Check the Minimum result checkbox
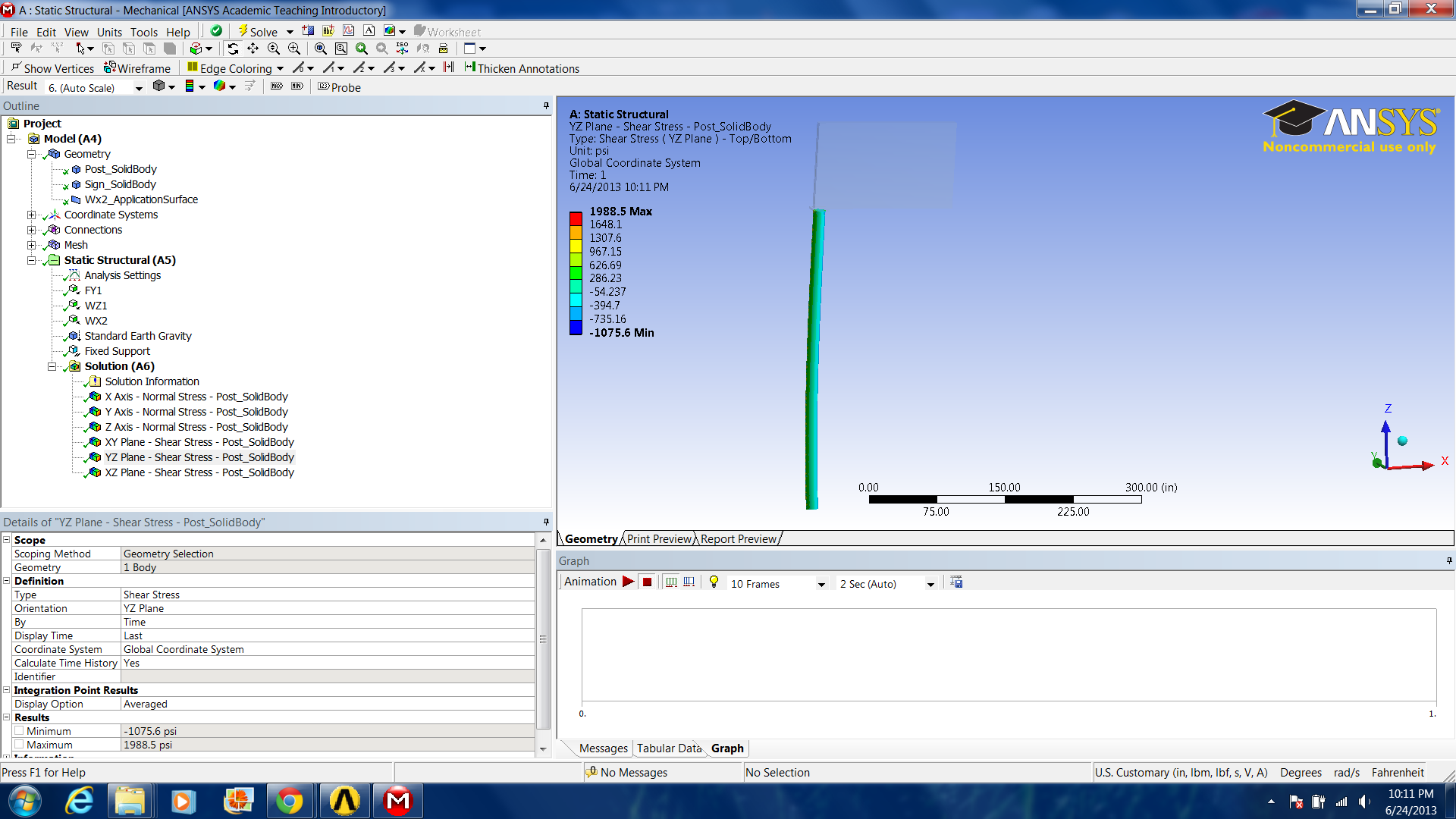1456x819 pixels. click(19, 731)
